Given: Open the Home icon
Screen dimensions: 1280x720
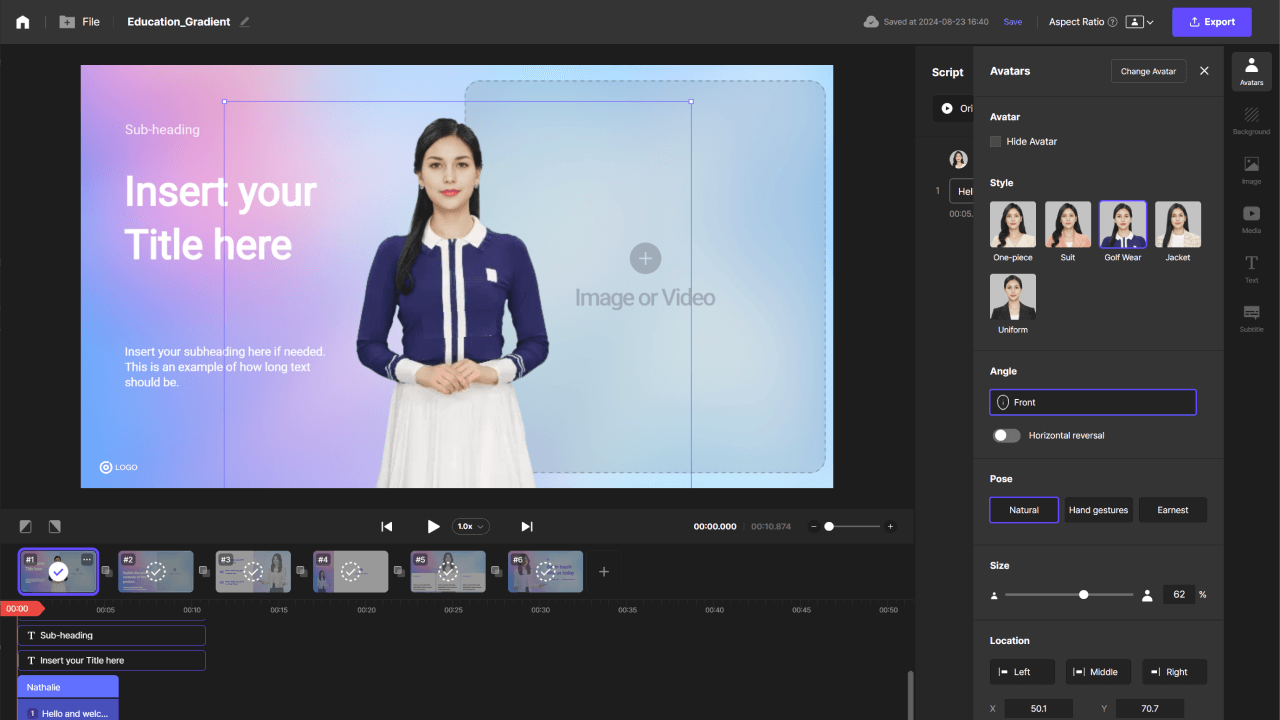Looking at the screenshot, I should [22, 22].
